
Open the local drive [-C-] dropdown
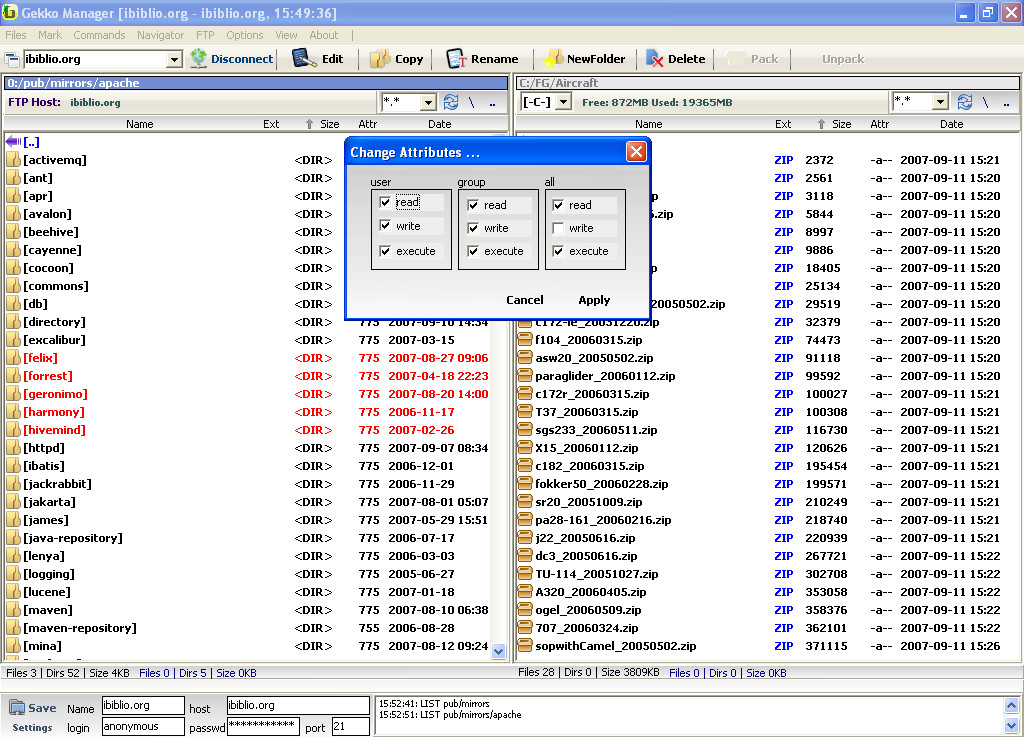click(563, 102)
